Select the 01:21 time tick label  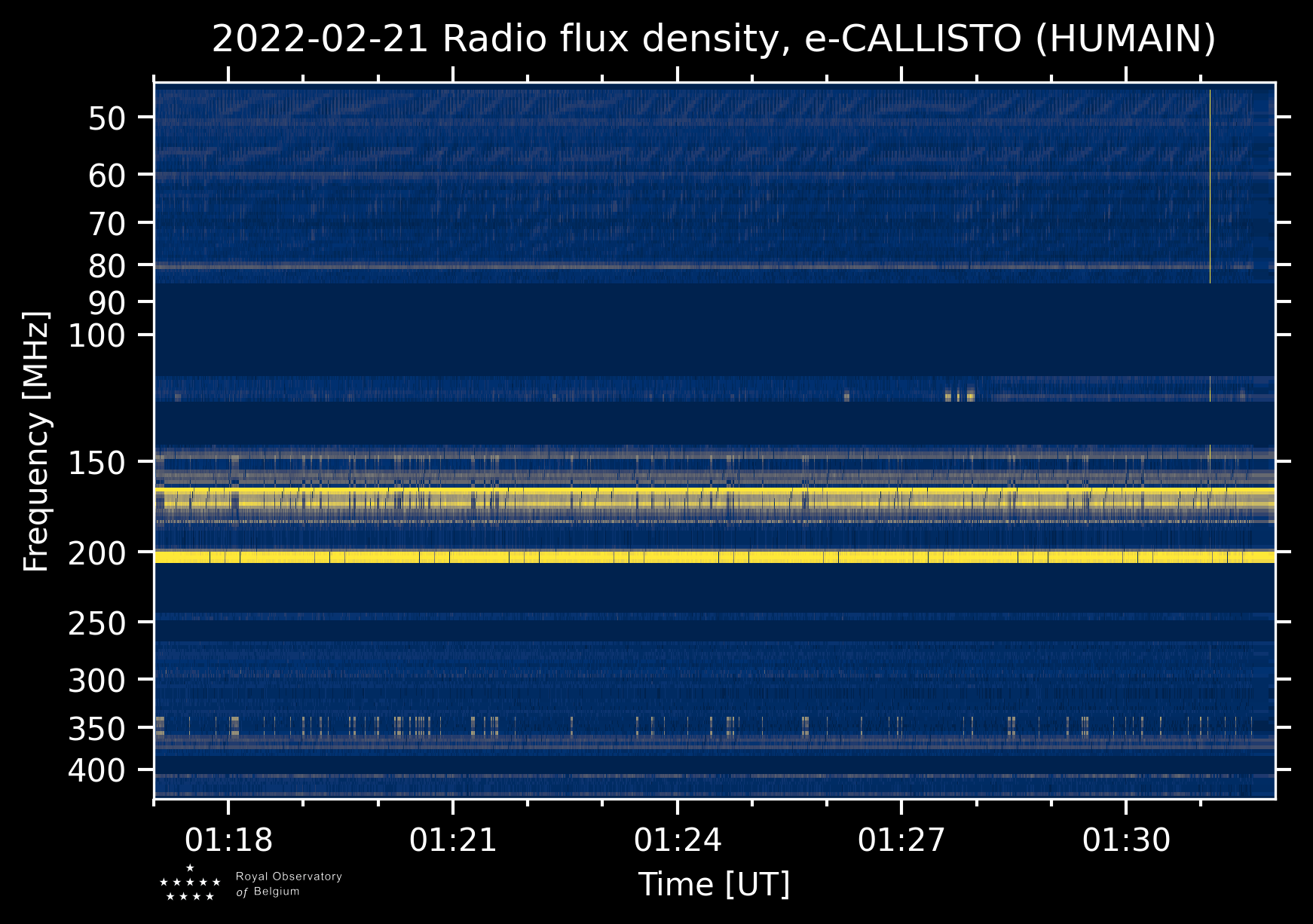pyautogui.click(x=453, y=840)
